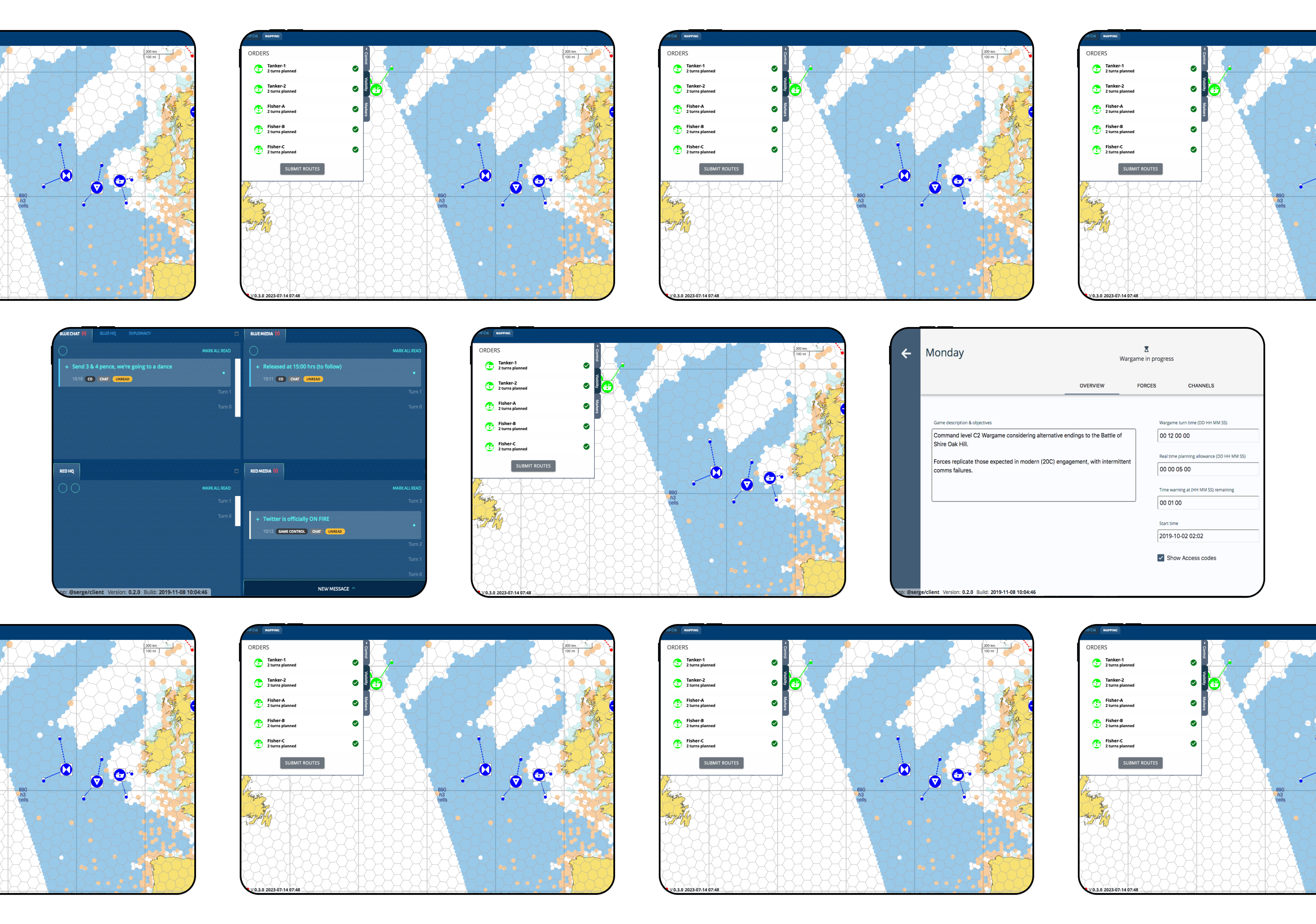1316x924 pixels.
Task: Open the FORCES tab
Action: point(1146,385)
